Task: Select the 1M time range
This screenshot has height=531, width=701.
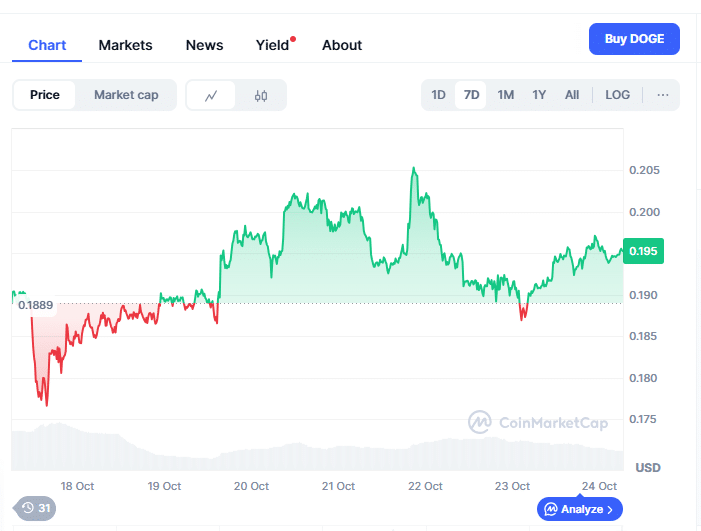Action: 506,95
